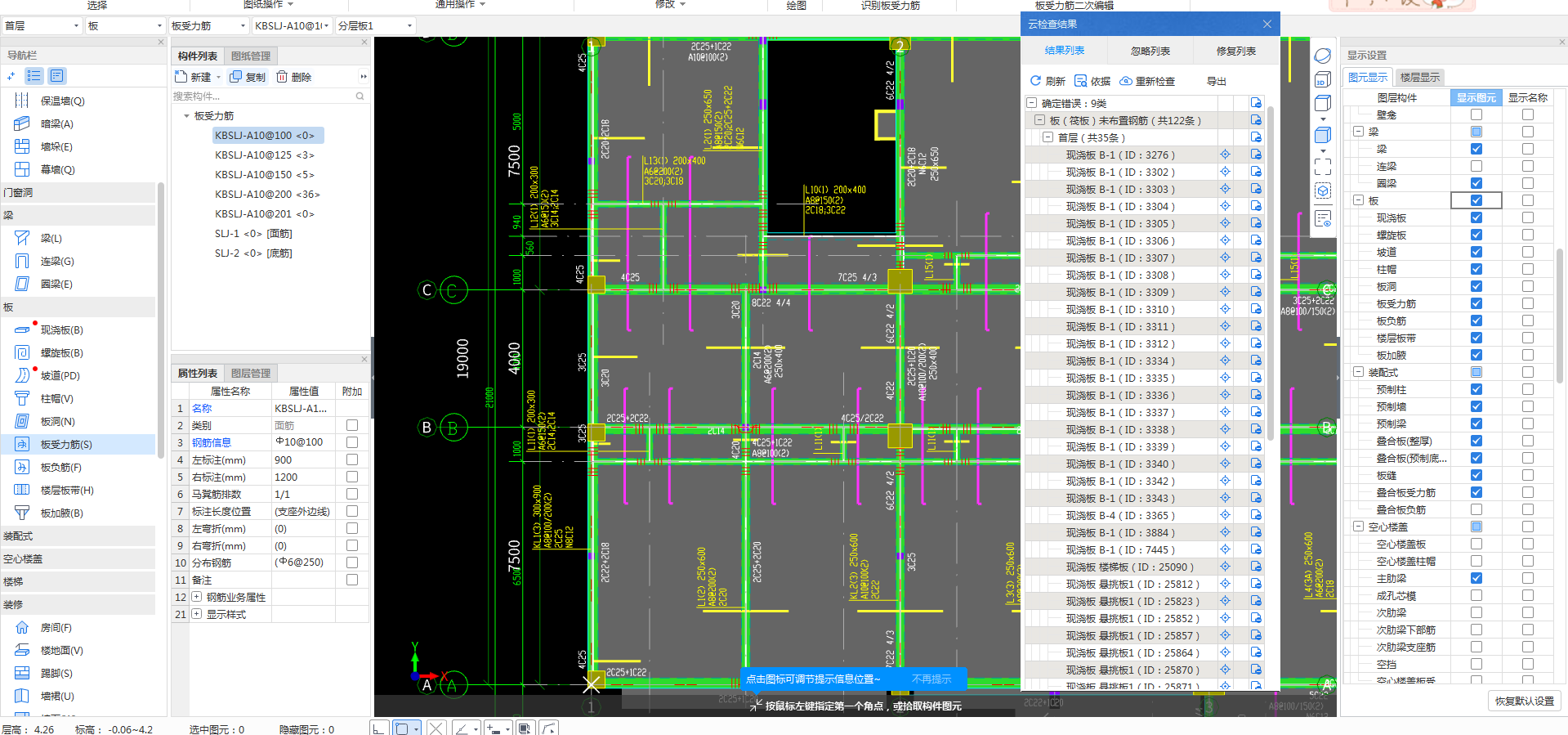Open the 首层 floor dropdown

coord(42,26)
